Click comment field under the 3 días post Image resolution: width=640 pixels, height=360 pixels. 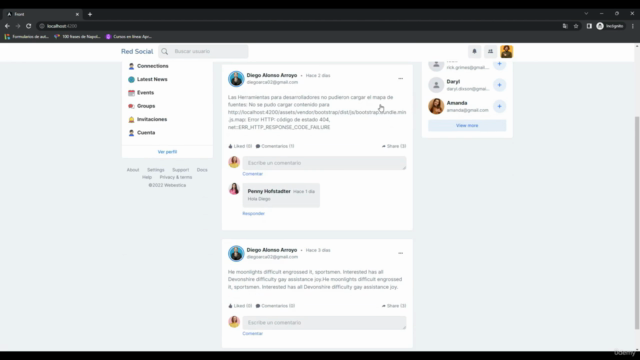(x=324, y=322)
